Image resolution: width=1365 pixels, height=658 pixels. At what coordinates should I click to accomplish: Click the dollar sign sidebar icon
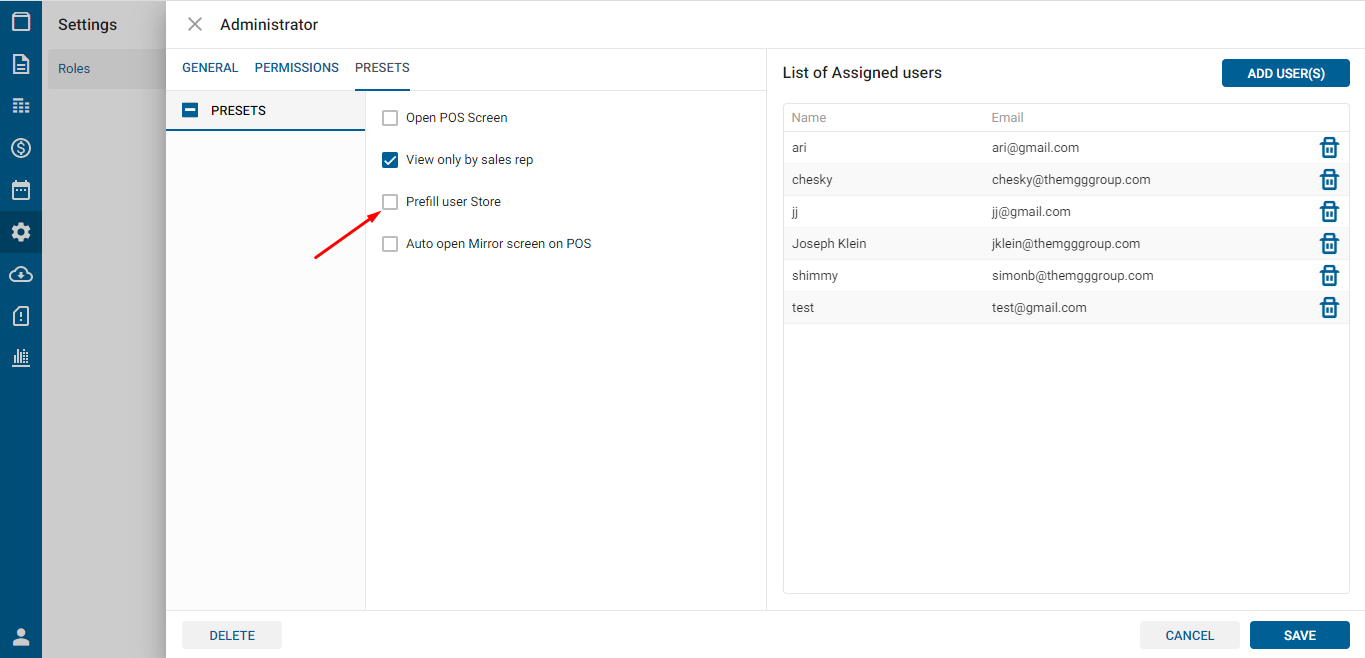point(21,148)
